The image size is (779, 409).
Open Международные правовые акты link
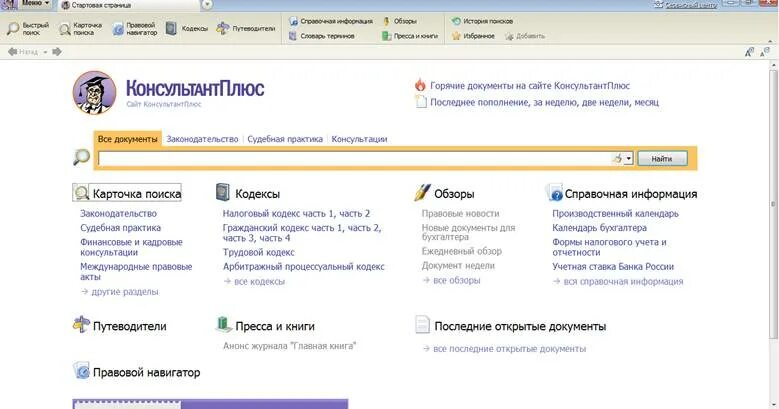coord(136,271)
